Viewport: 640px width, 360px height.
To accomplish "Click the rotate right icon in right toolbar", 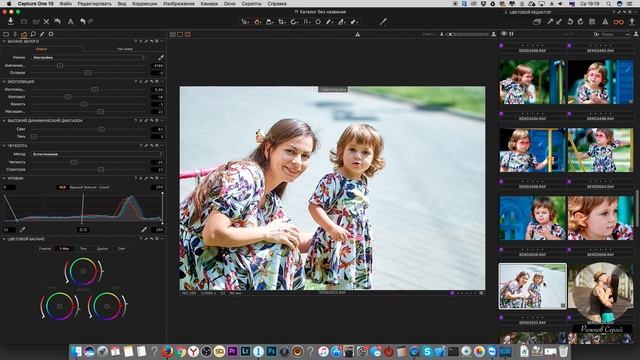I will (580, 22).
